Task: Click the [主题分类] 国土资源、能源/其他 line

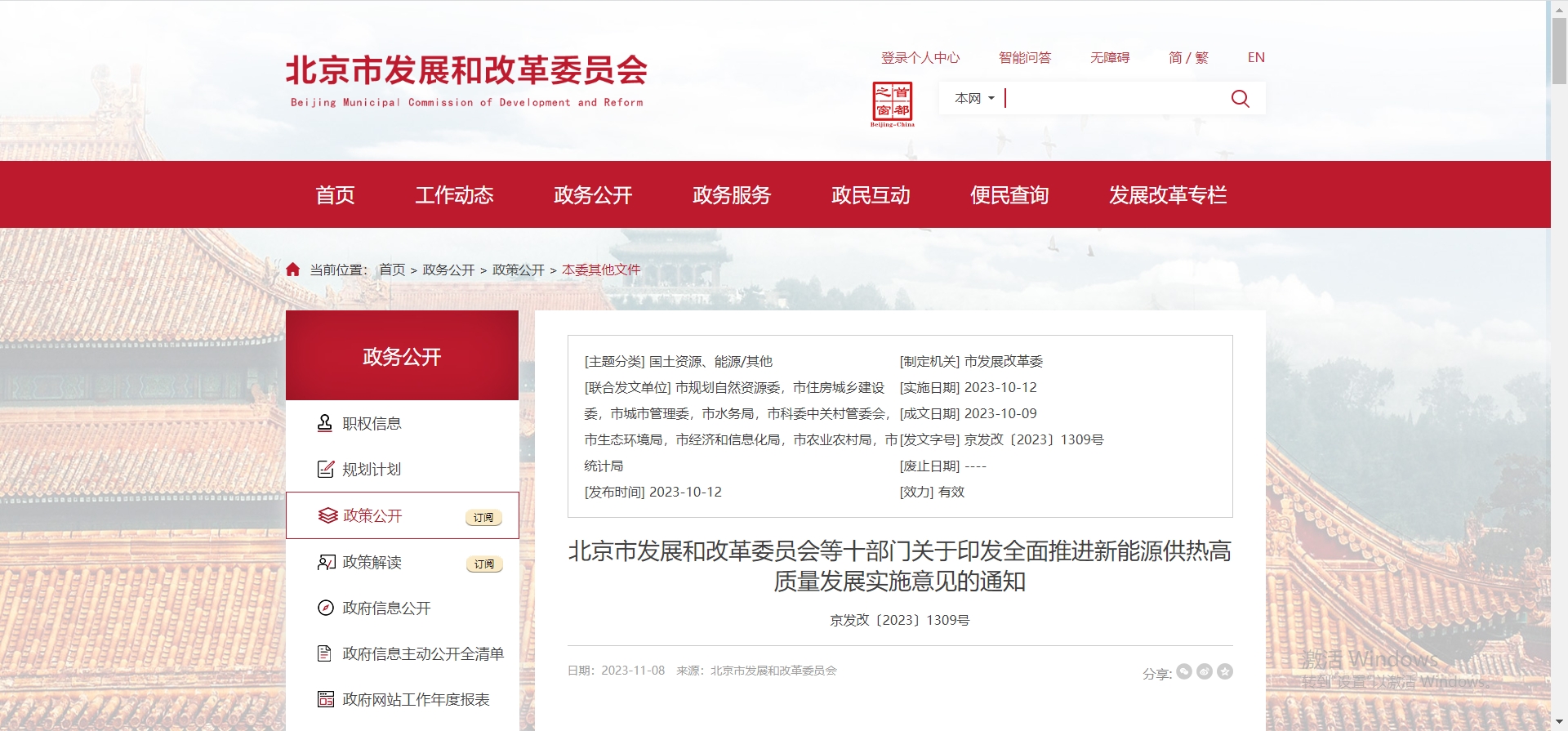Action: [678, 361]
